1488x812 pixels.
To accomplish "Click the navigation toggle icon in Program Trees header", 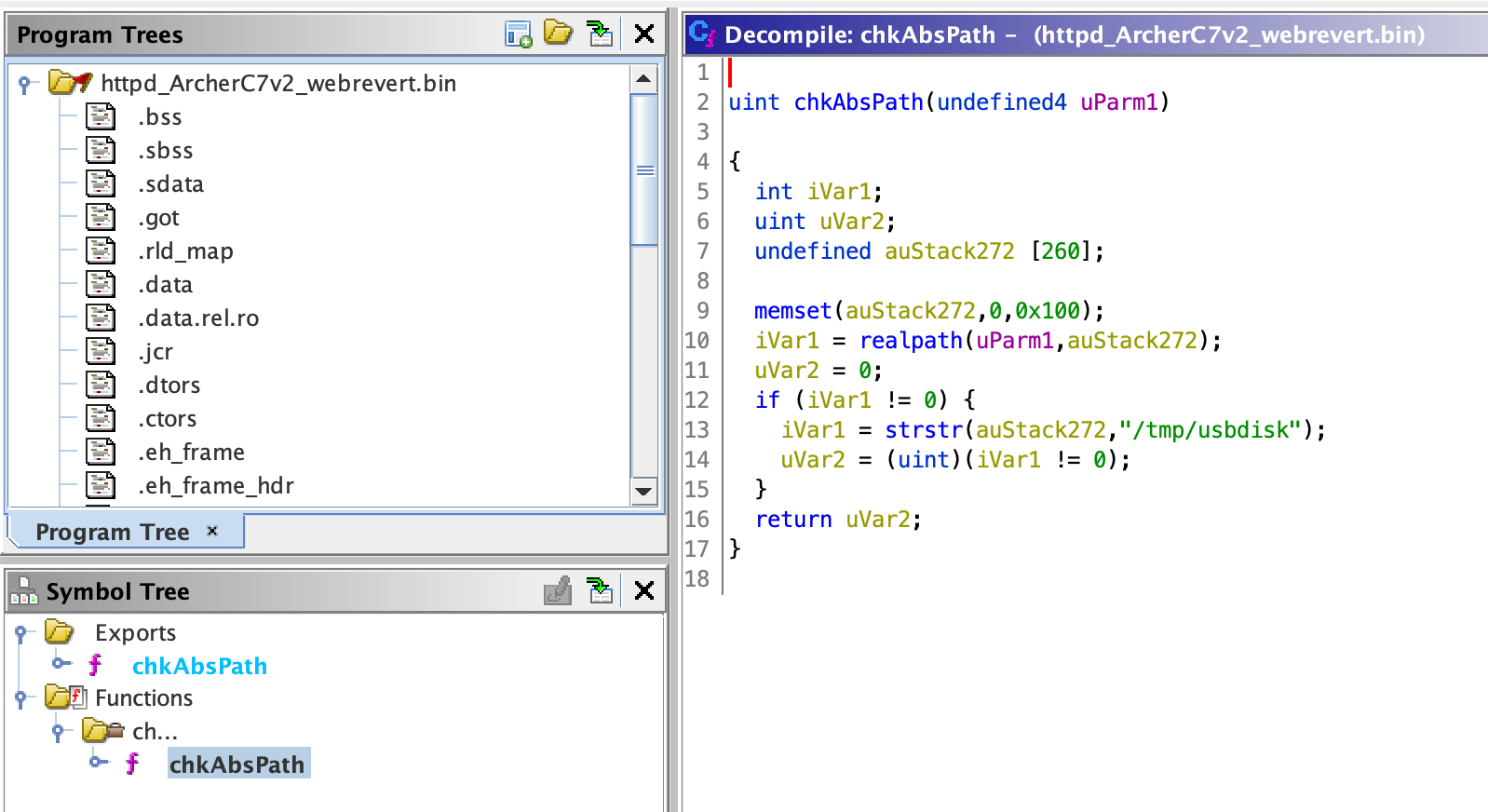I will (601, 34).
